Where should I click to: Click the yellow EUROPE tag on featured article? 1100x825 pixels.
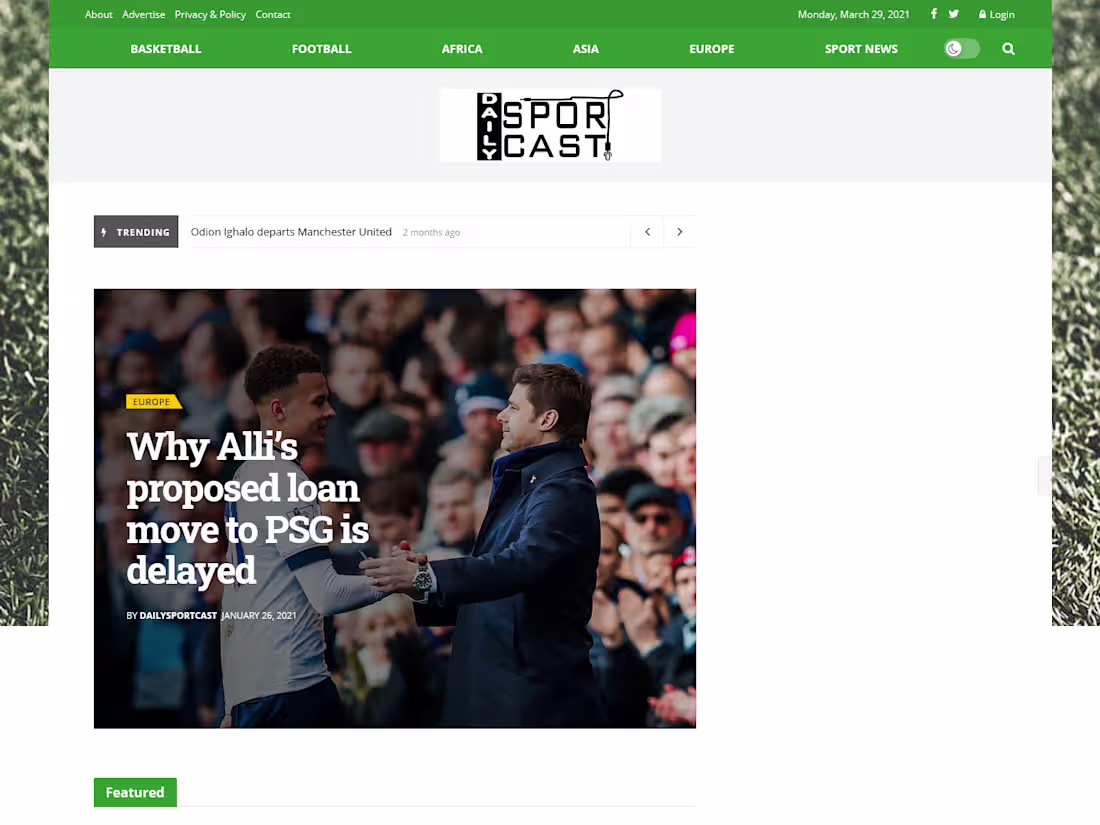[150, 401]
